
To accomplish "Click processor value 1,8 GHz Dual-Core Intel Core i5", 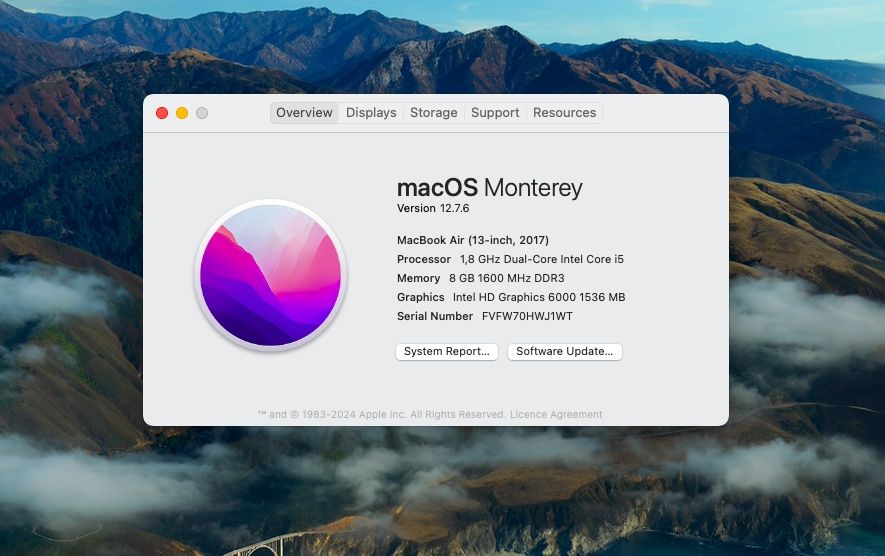I will click(542, 259).
